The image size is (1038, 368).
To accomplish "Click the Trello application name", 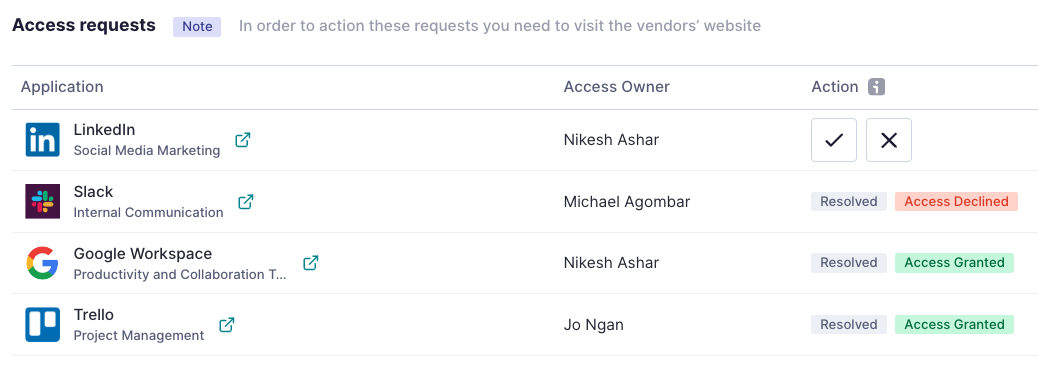I will point(93,314).
